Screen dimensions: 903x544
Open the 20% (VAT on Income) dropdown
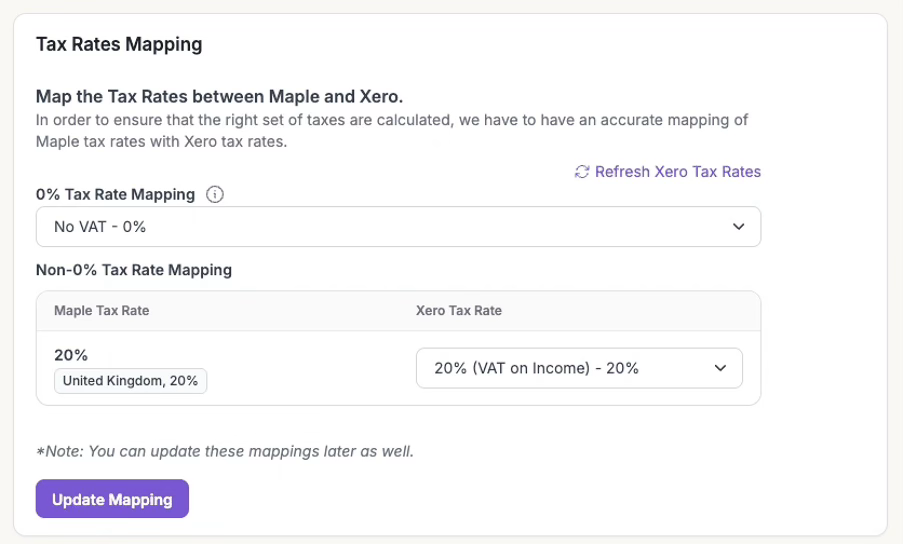pyautogui.click(x=578, y=368)
